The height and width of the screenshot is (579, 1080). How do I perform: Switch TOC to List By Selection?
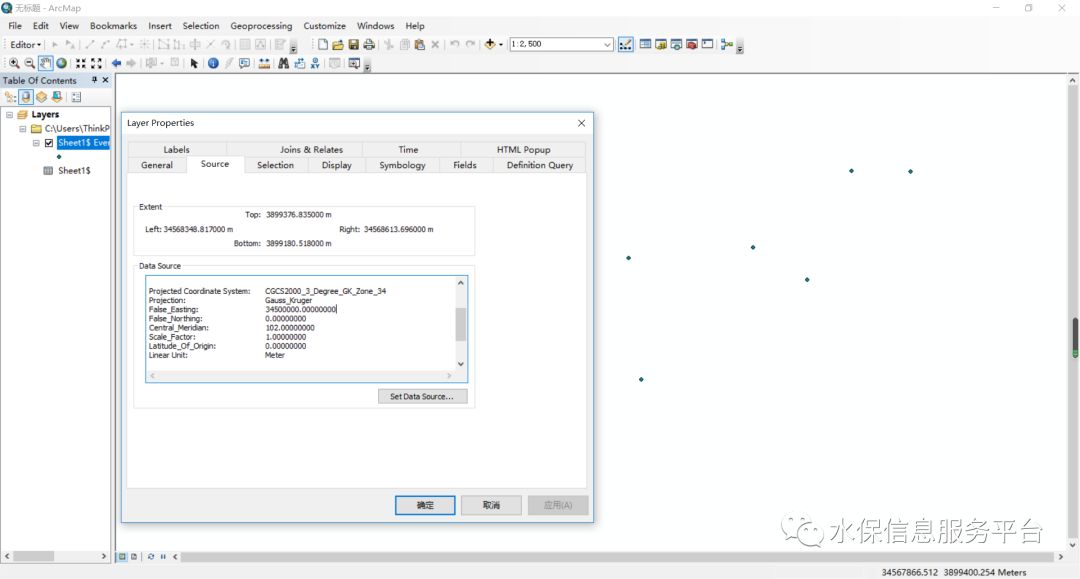click(57, 97)
